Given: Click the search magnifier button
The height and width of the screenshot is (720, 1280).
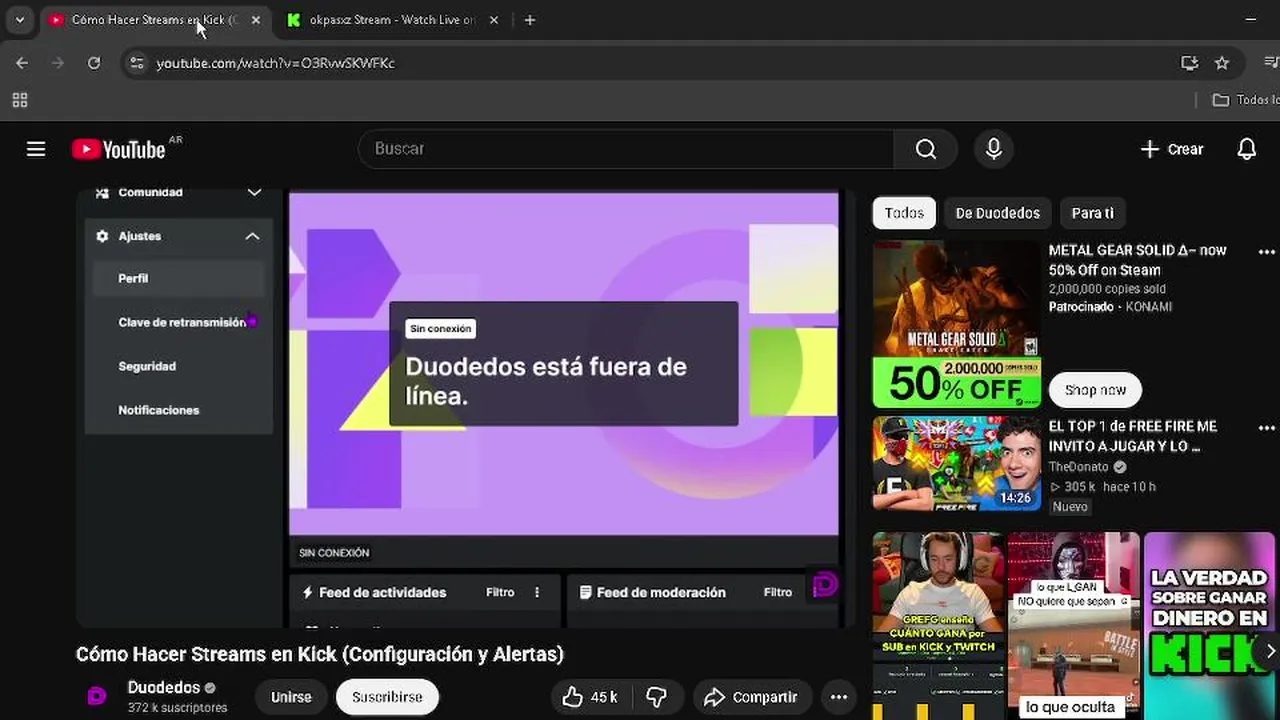Looking at the screenshot, I should coord(926,149).
